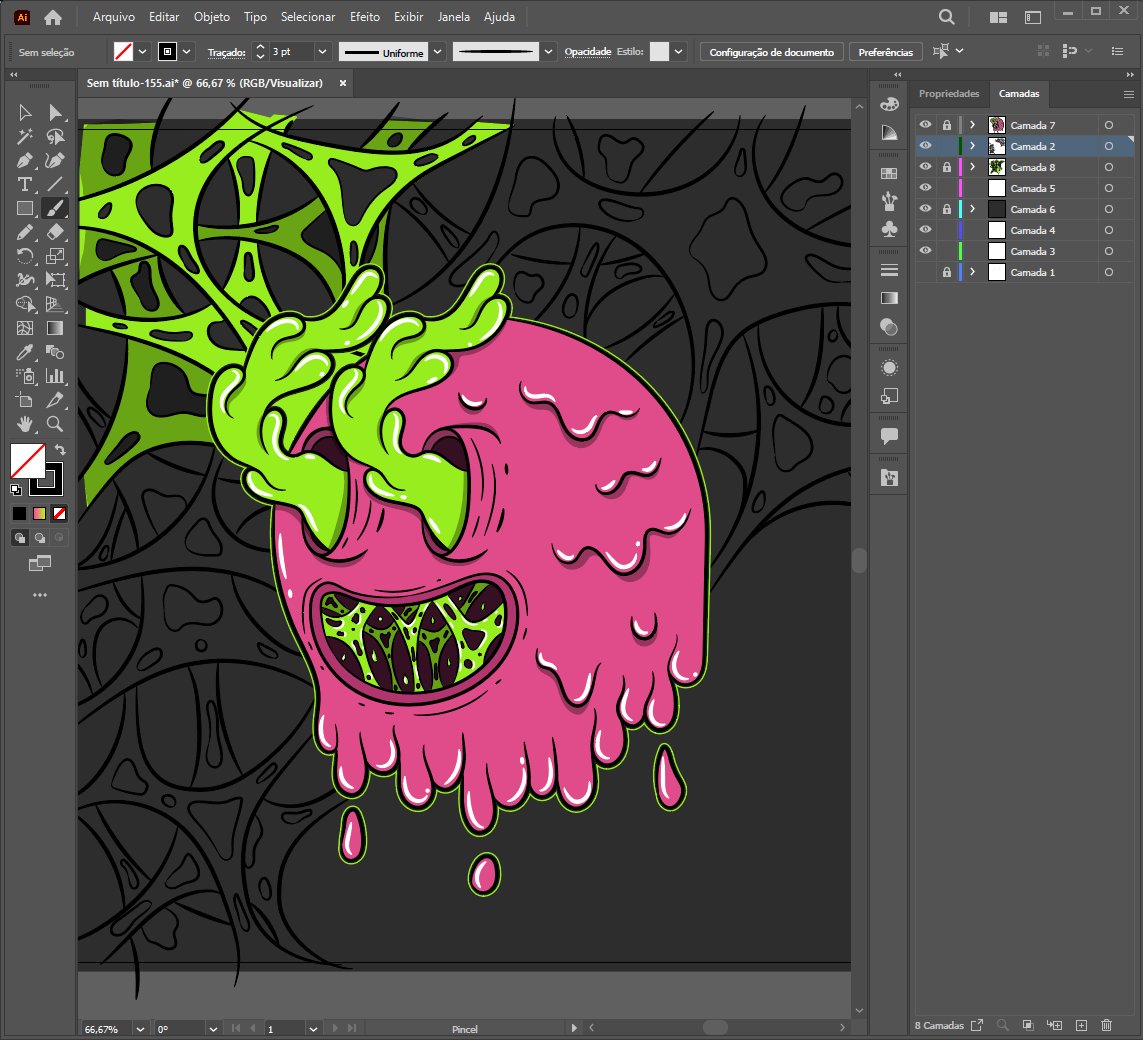Delete selection with Layers trash icon
The image size is (1143, 1040).
click(x=1106, y=1025)
